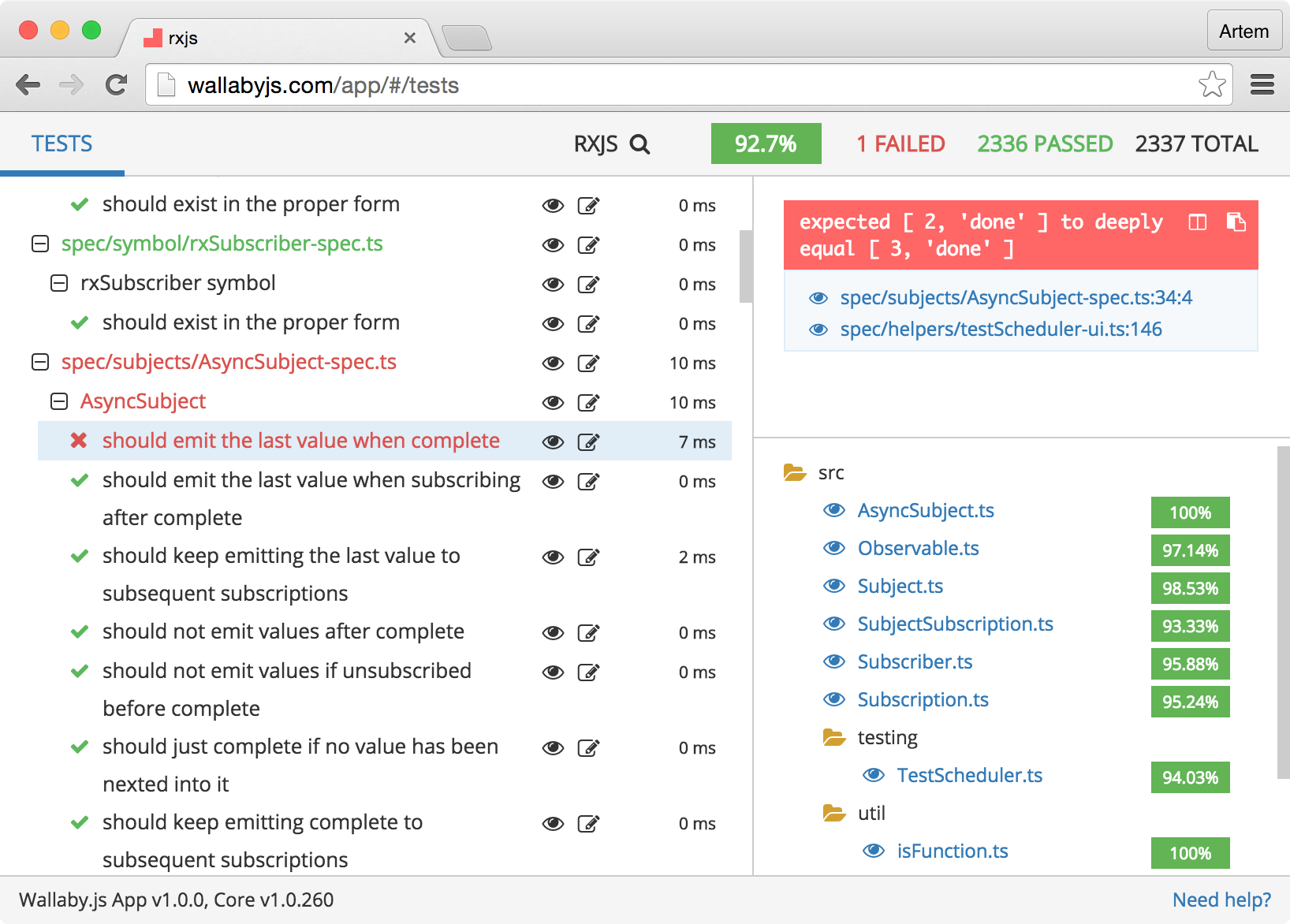
Task: Click the test list scrollbar thumb
Action: coord(745,266)
